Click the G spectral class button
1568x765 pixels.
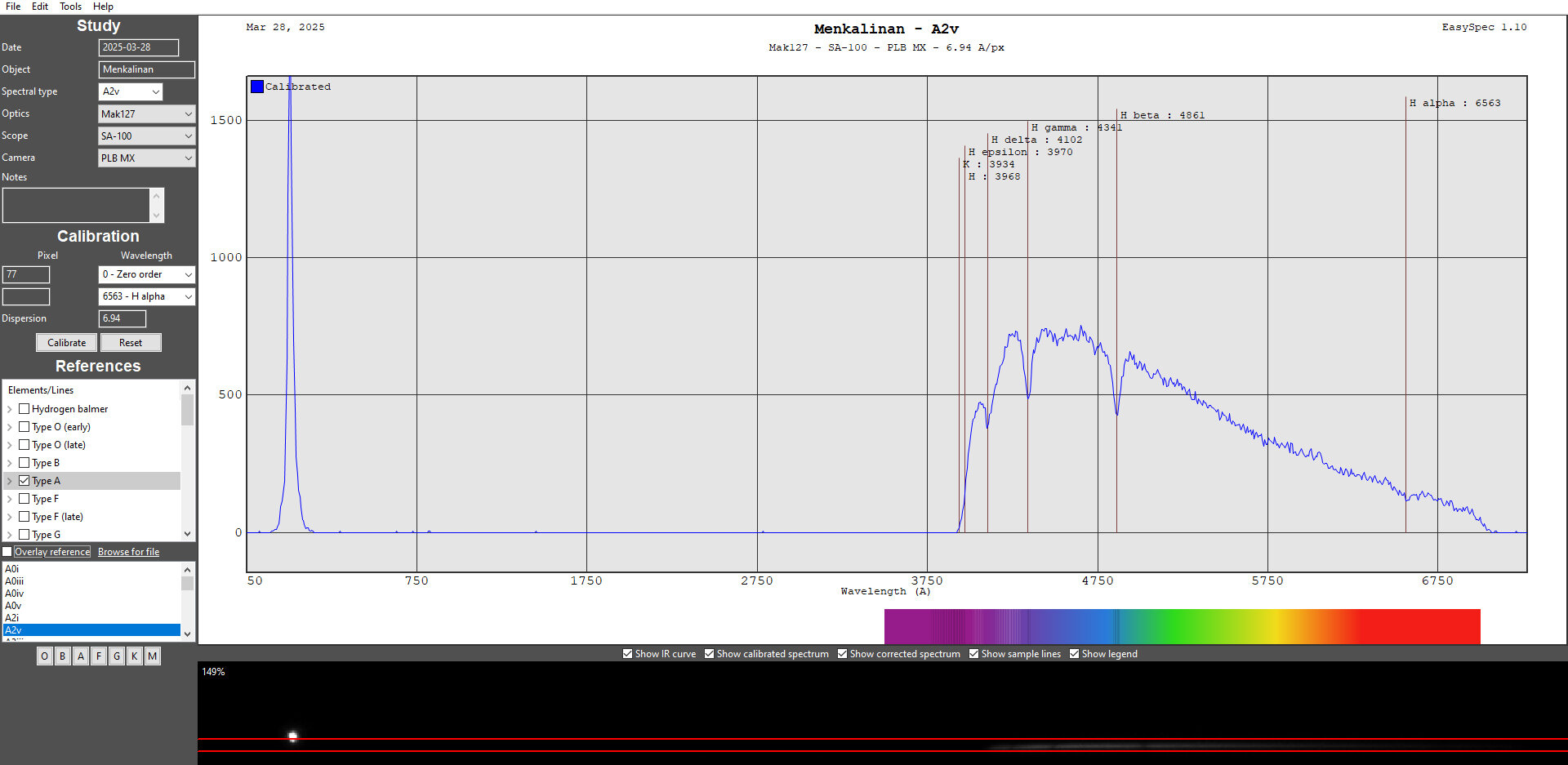pyautogui.click(x=117, y=656)
